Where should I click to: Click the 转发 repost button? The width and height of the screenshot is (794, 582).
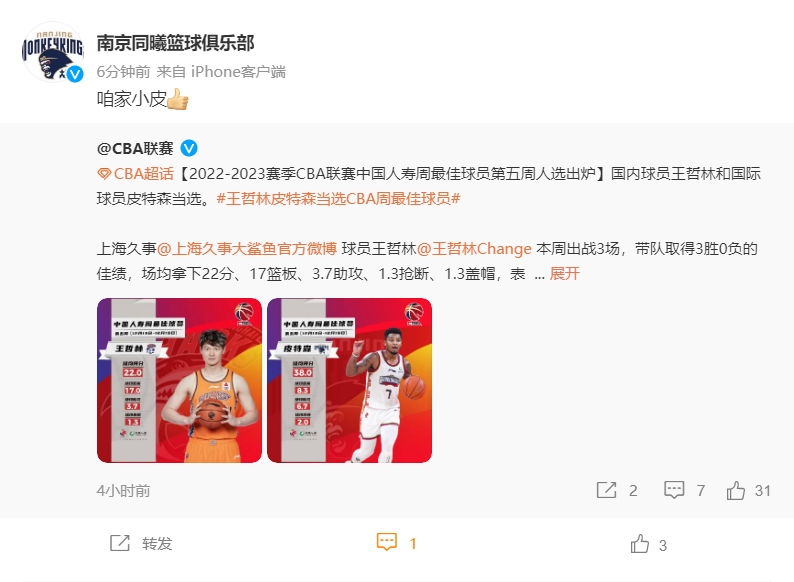coord(141,543)
